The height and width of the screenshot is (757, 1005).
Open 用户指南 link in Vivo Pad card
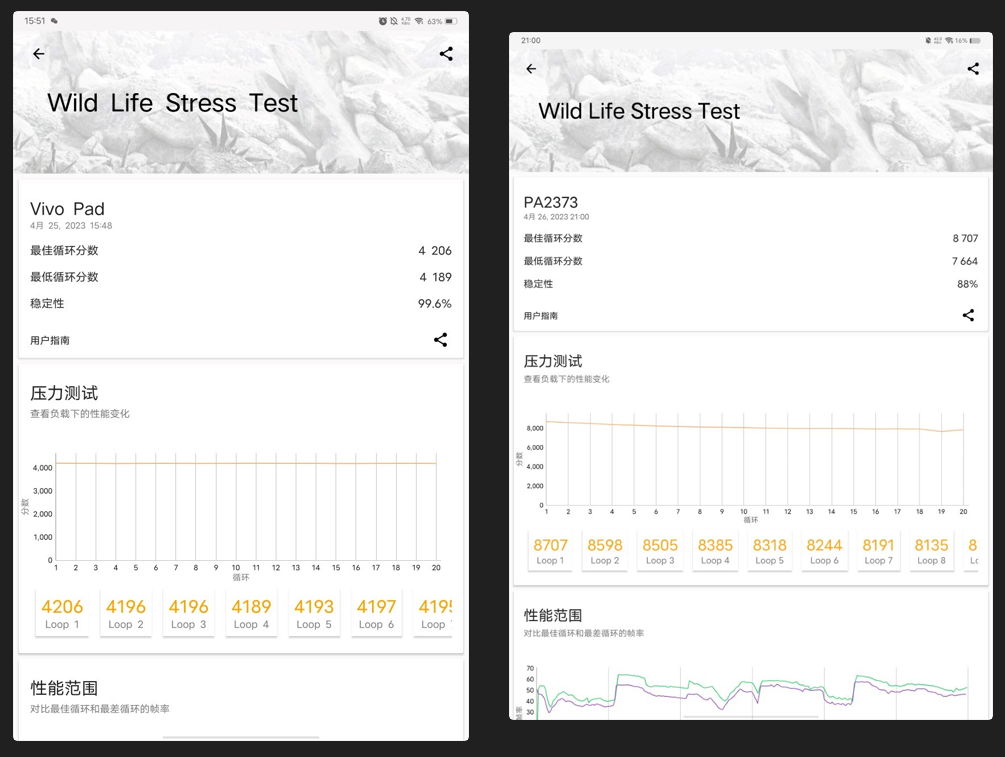pos(50,340)
